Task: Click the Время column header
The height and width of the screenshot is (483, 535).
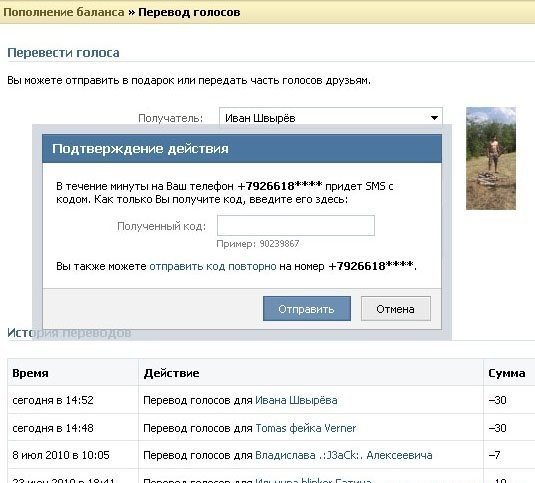Action: tap(30, 373)
